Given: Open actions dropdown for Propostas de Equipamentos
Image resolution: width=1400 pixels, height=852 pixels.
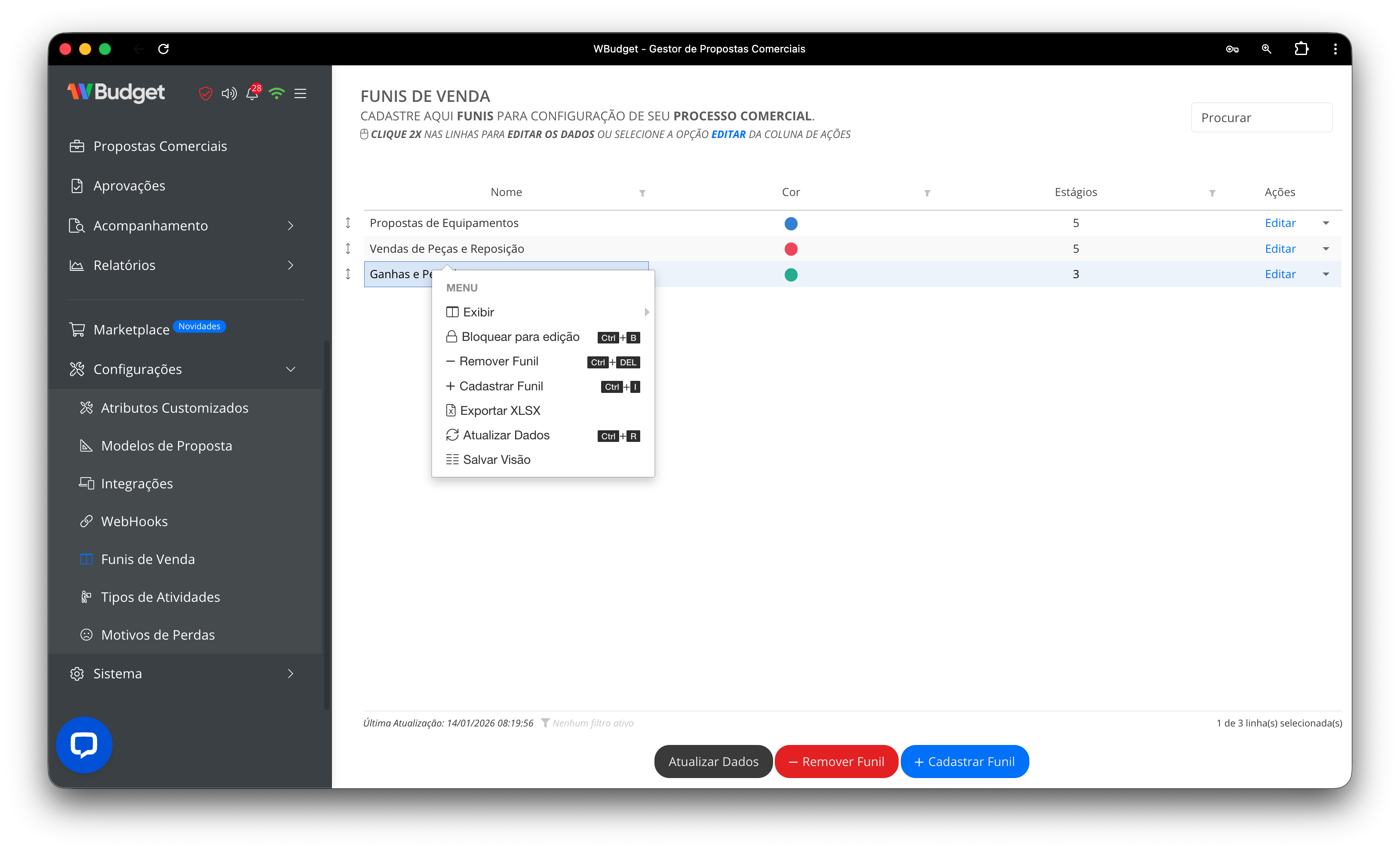Looking at the screenshot, I should coord(1326,223).
